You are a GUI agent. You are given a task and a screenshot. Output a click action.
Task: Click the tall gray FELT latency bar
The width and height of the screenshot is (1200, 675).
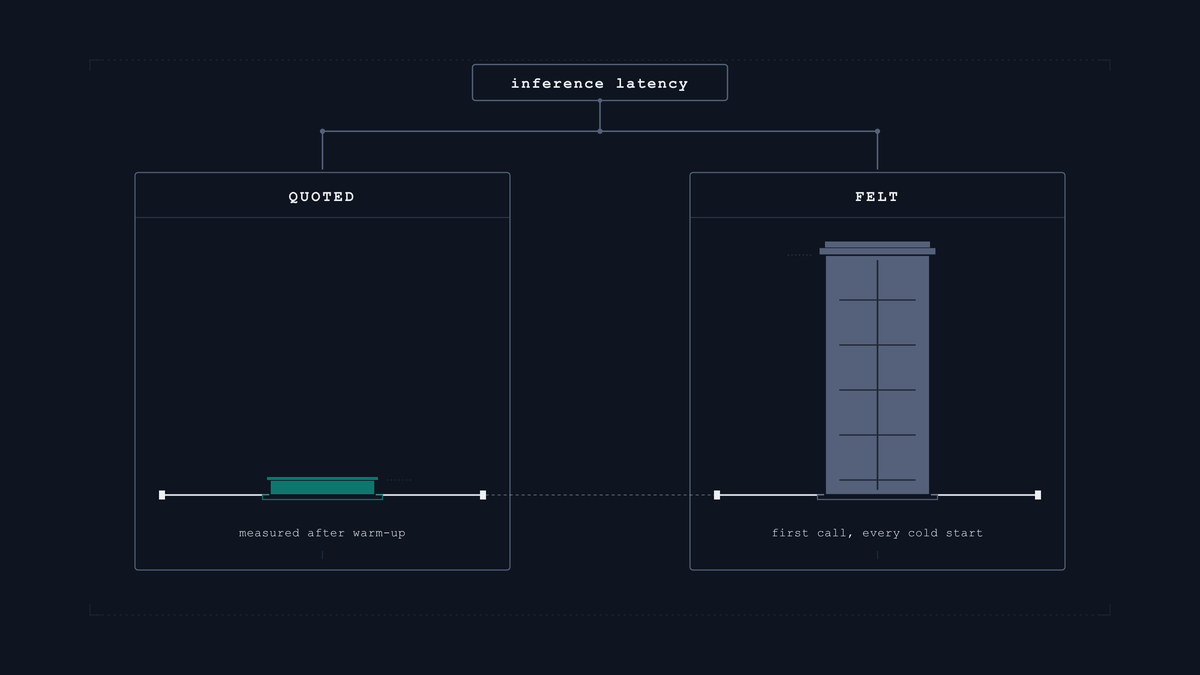tap(877, 374)
